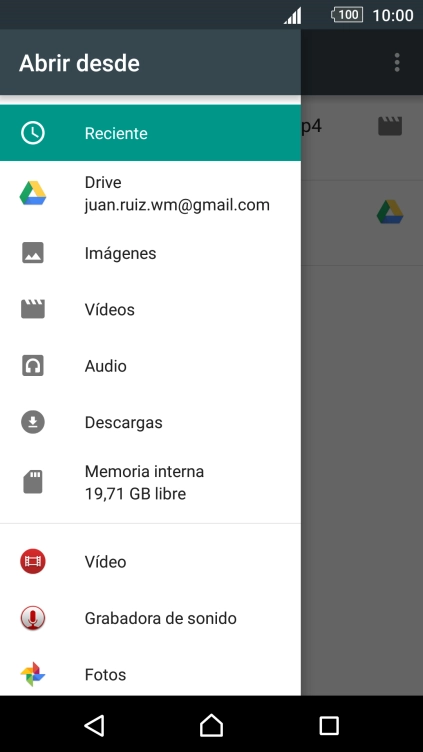
Task: Open Grabadora de sonido text entry
Action: pos(161,618)
